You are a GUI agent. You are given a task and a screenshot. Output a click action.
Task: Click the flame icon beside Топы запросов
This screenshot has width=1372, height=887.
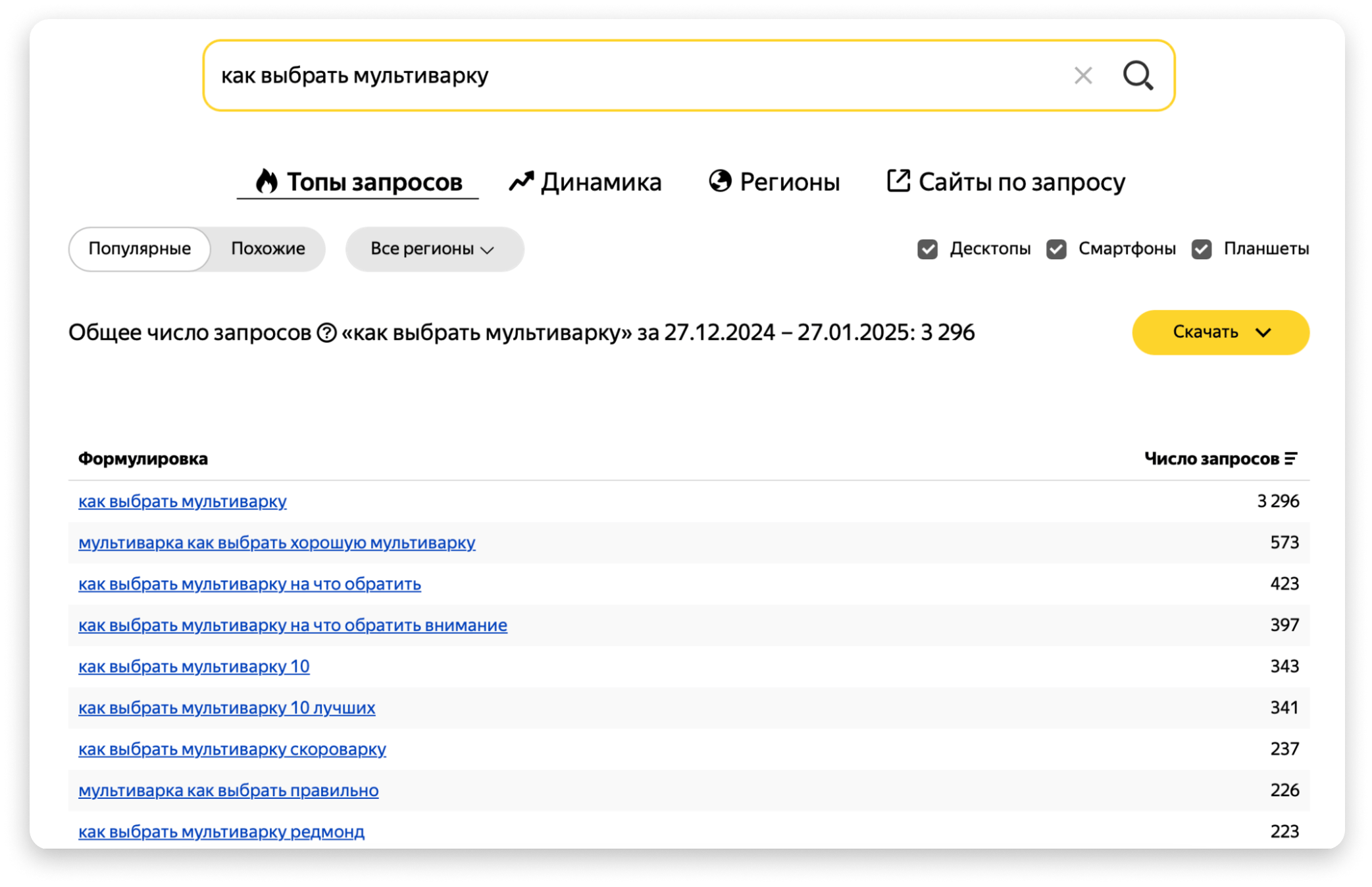[x=267, y=181]
